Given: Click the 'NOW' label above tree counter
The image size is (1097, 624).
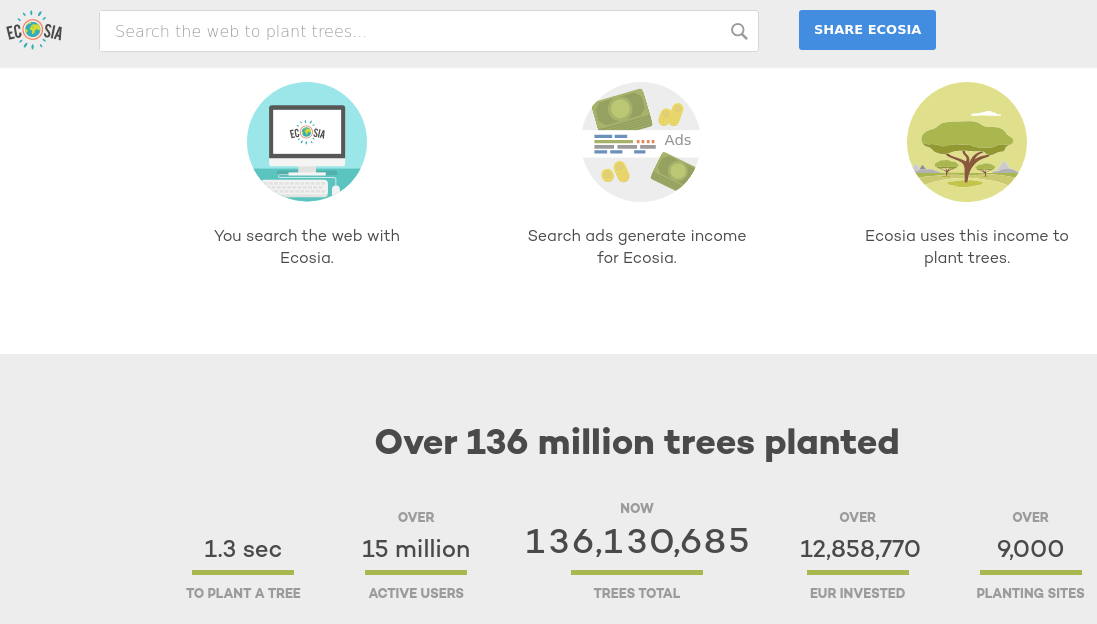Looking at the screenshot, I should (x=637, y=509).
